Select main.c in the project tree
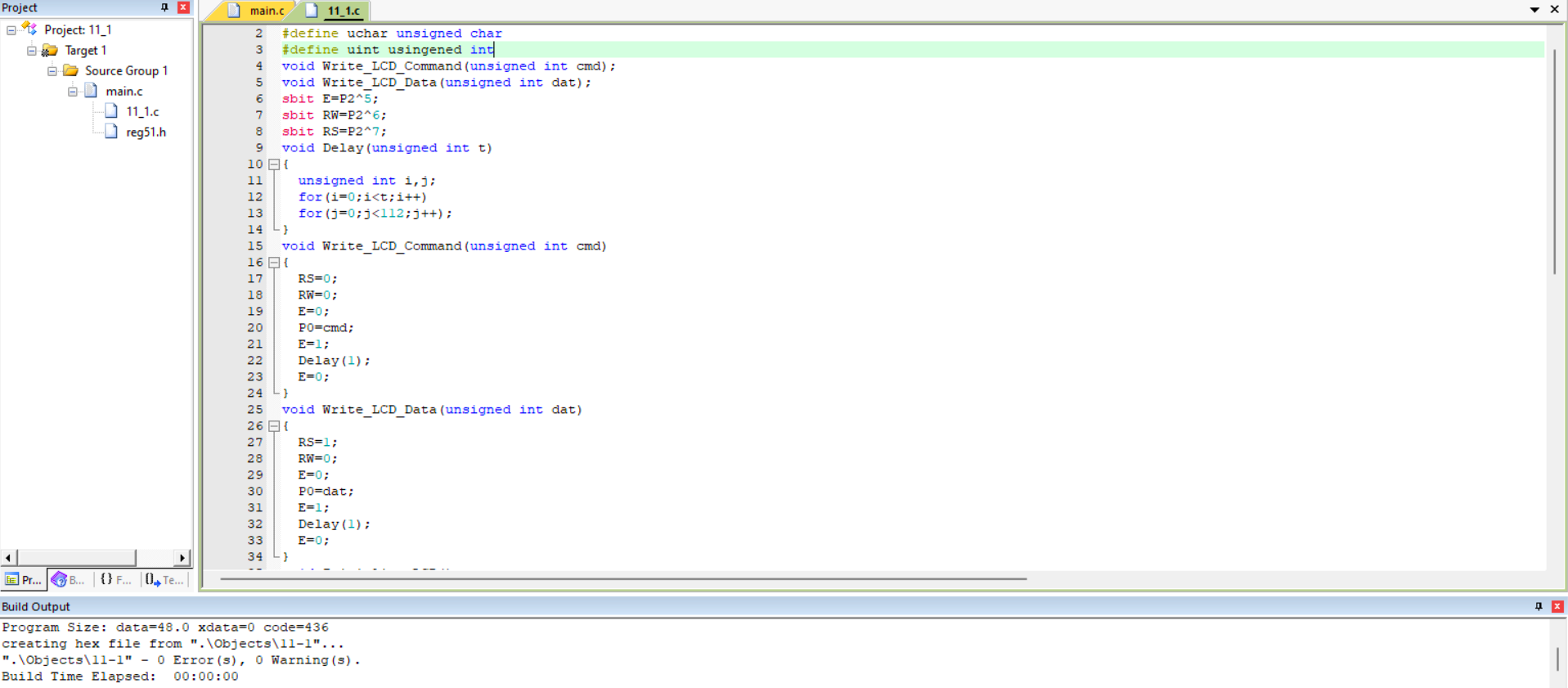The height and width of the screenshot is (688, 1568). click(124, 92)
